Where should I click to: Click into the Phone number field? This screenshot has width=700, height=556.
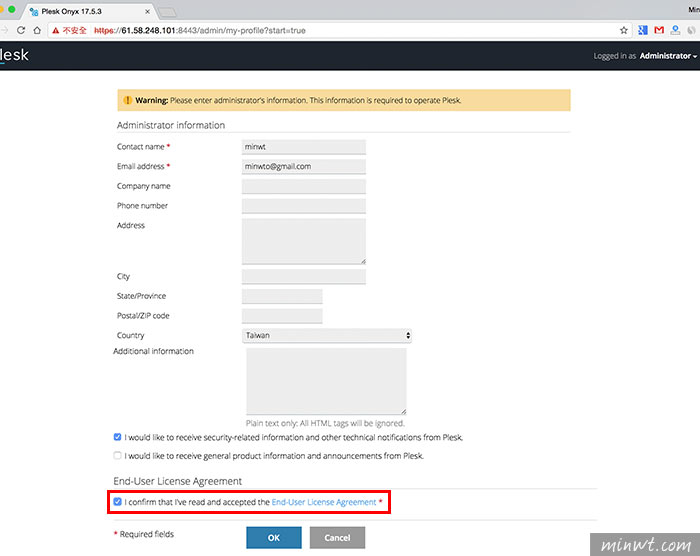(304, 206)
